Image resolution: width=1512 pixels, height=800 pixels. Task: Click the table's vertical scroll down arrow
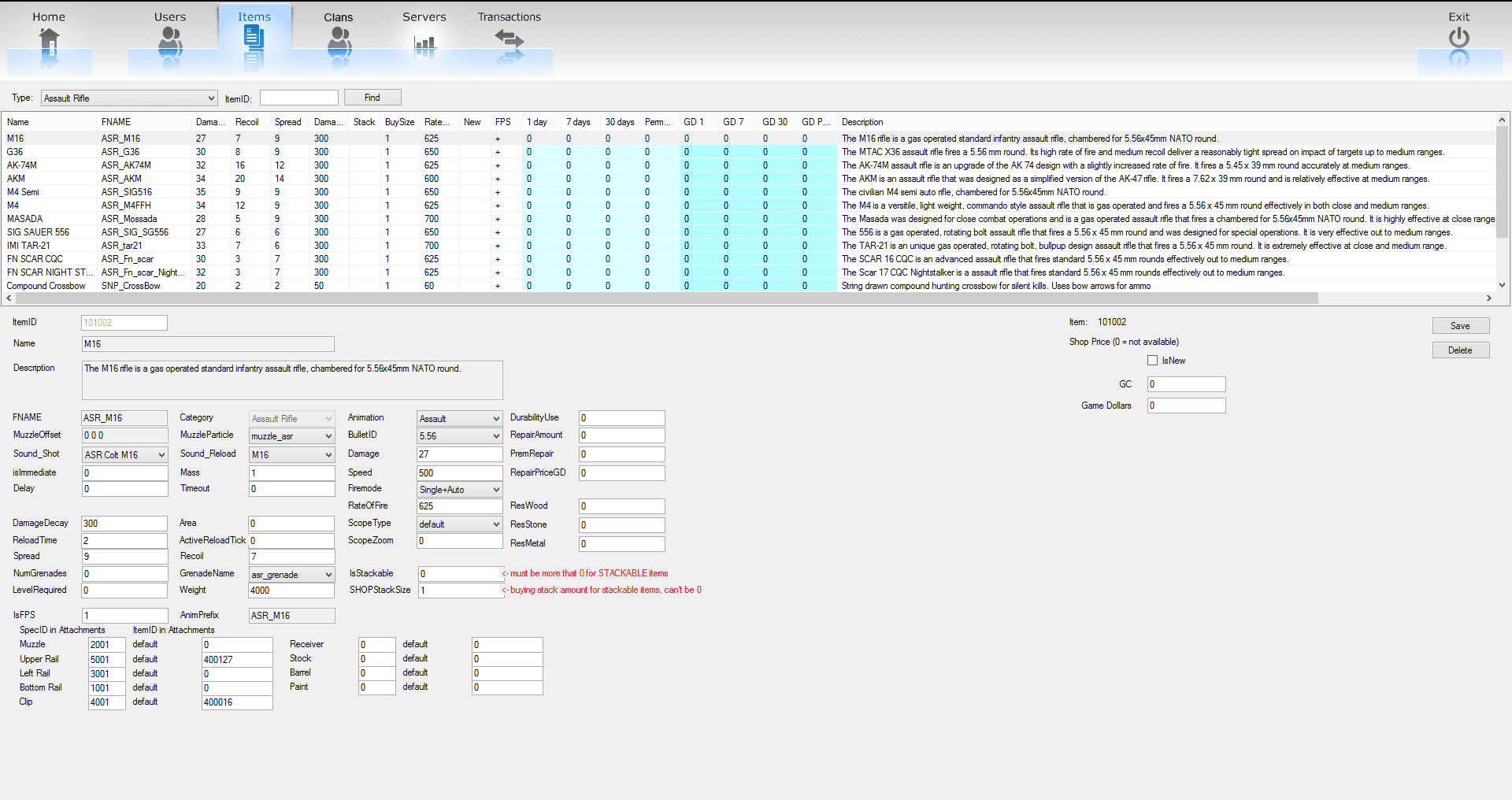coord(1503,285)
